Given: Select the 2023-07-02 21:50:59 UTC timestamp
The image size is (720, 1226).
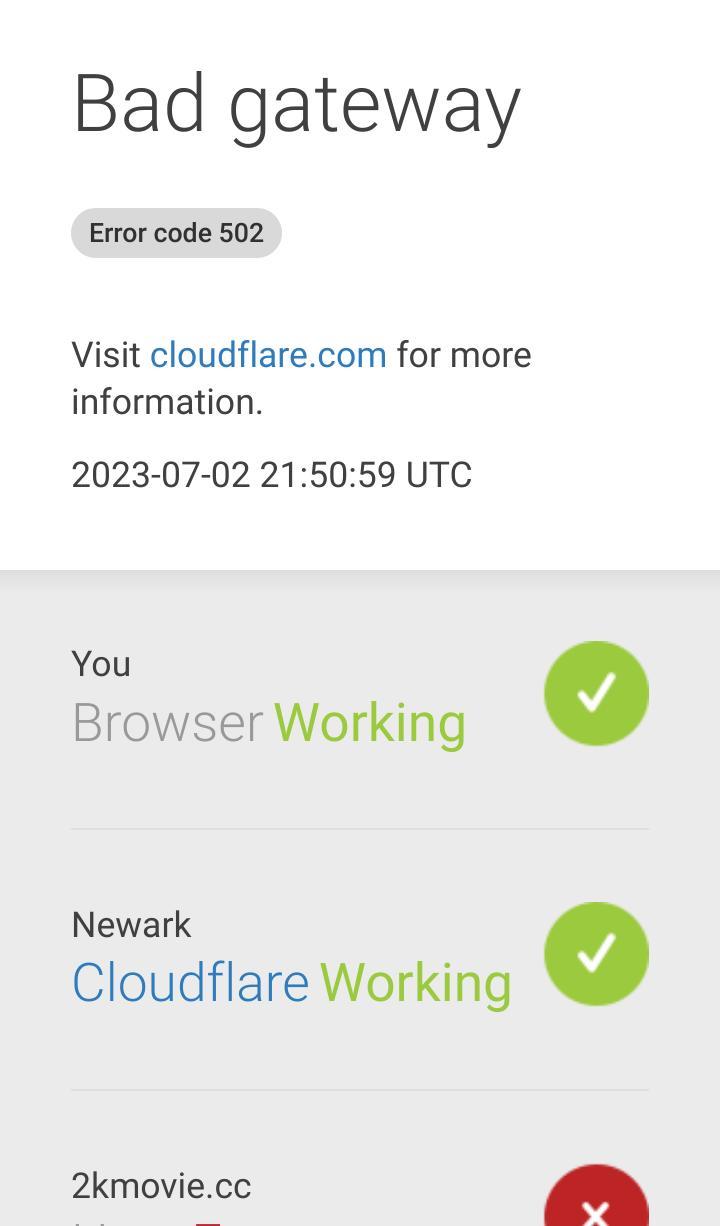Looking at the screenshot, I should 272,475.
